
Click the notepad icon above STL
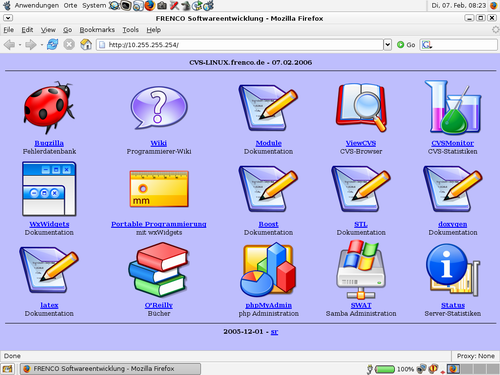(x=361, y=189)
